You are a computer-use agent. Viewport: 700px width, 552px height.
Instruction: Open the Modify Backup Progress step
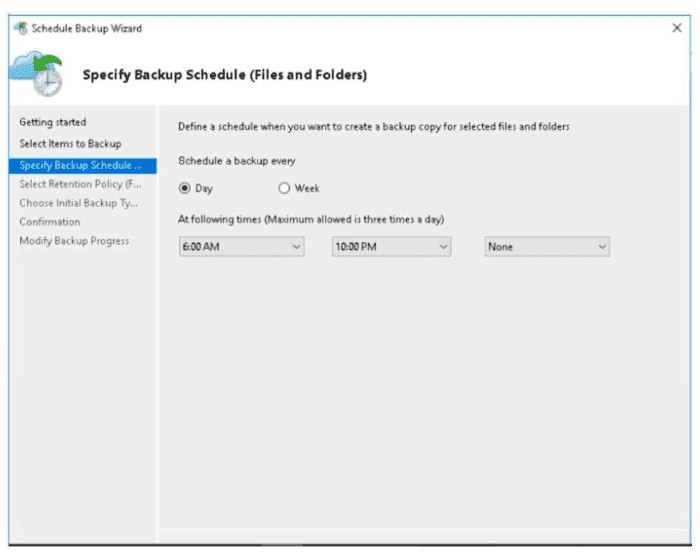click(74, 241)
